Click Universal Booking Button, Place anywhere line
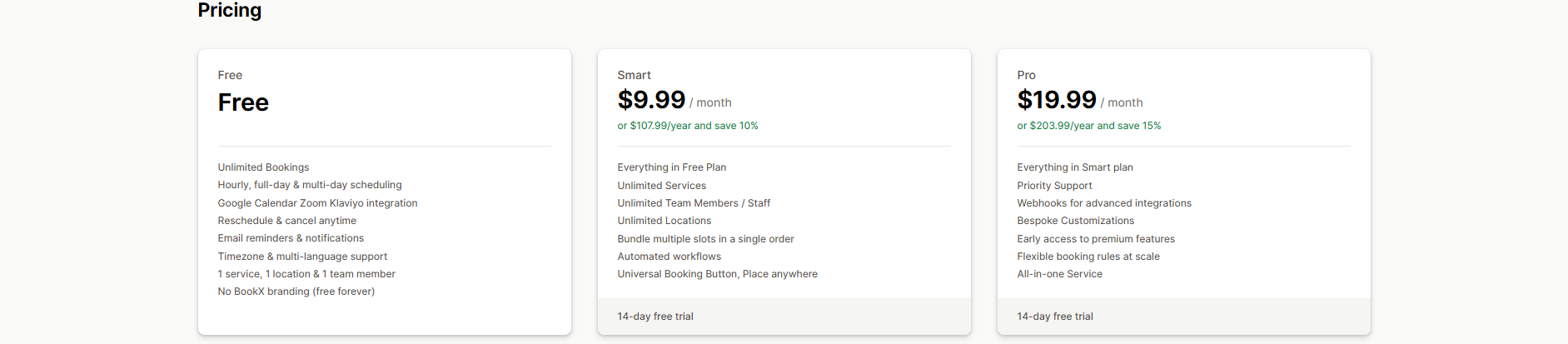Viewport: 1568px width, 344px height. (x=717, y=274)
